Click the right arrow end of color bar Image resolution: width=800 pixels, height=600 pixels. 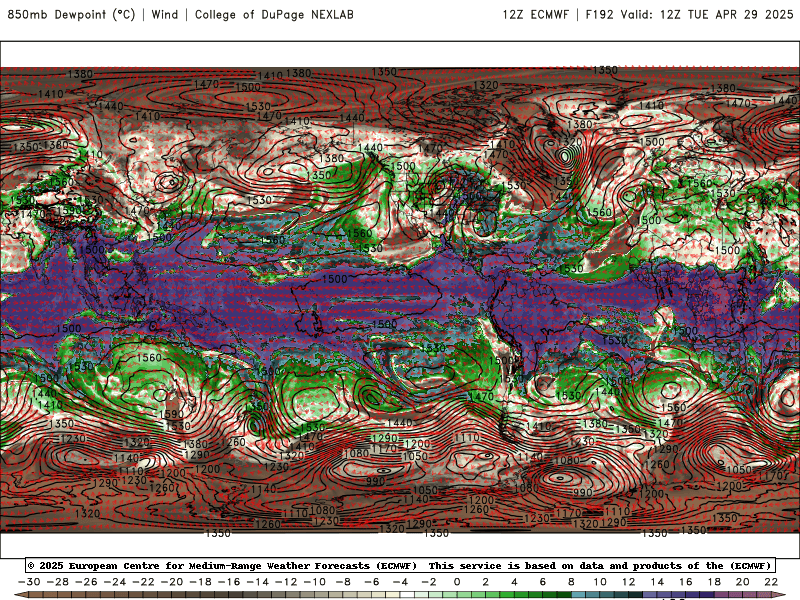click(779, 596)
